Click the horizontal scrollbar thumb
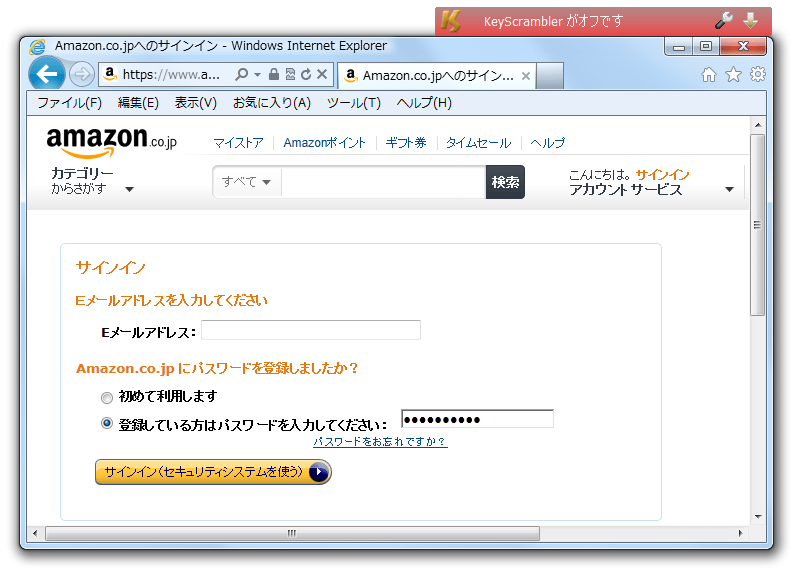The width and height of the screenshot is (796, 574). pos(292,533)
